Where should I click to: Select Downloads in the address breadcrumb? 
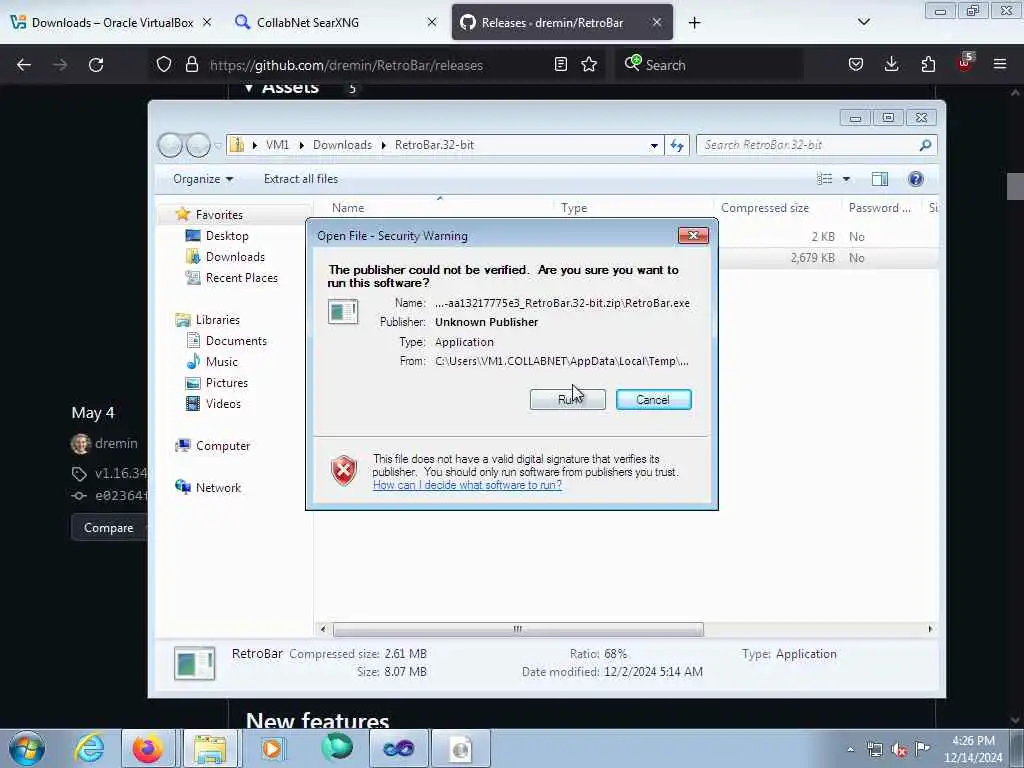[342, 145]
